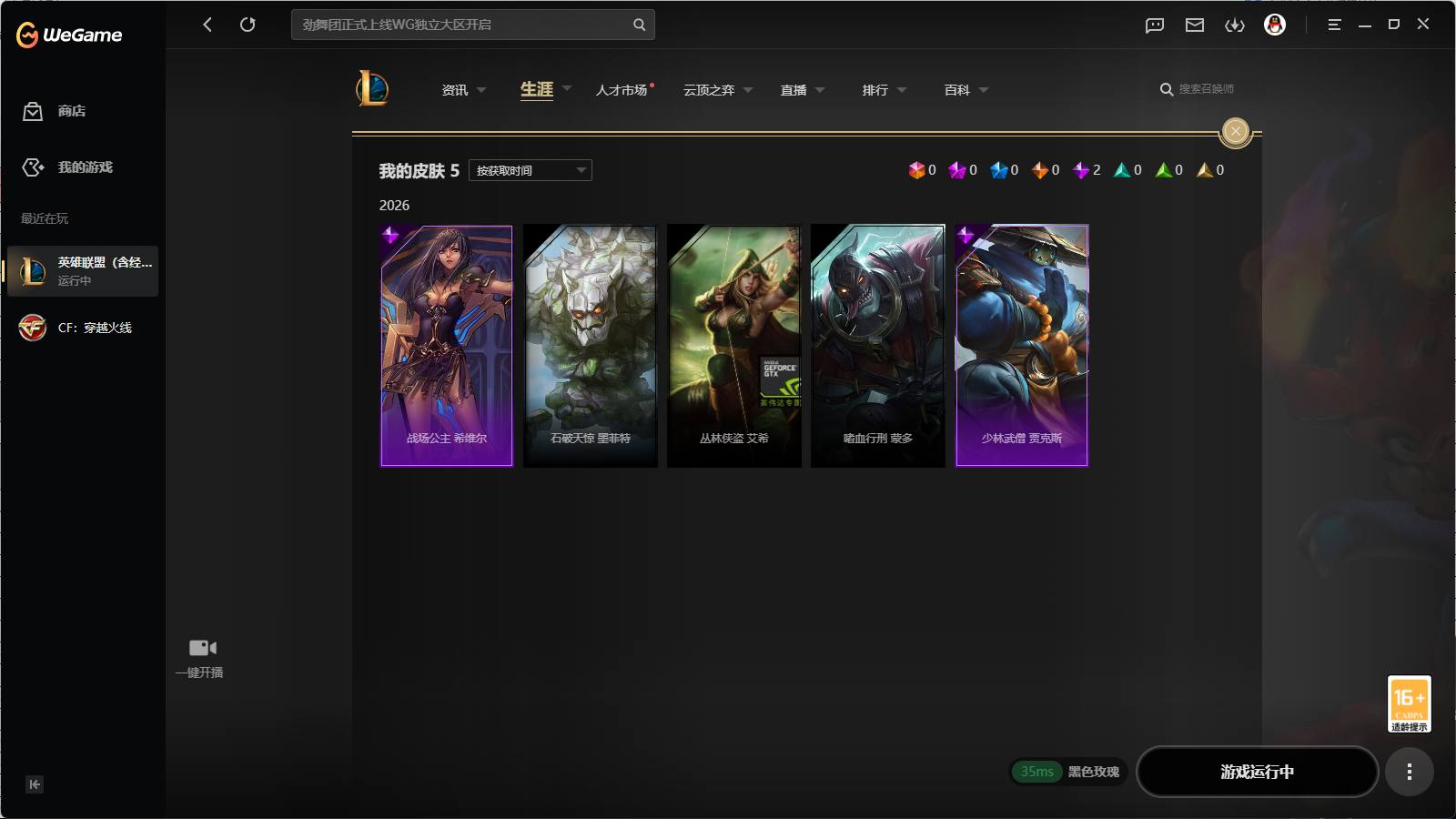Open the three-dot more options button

[x=1410, y=772]
